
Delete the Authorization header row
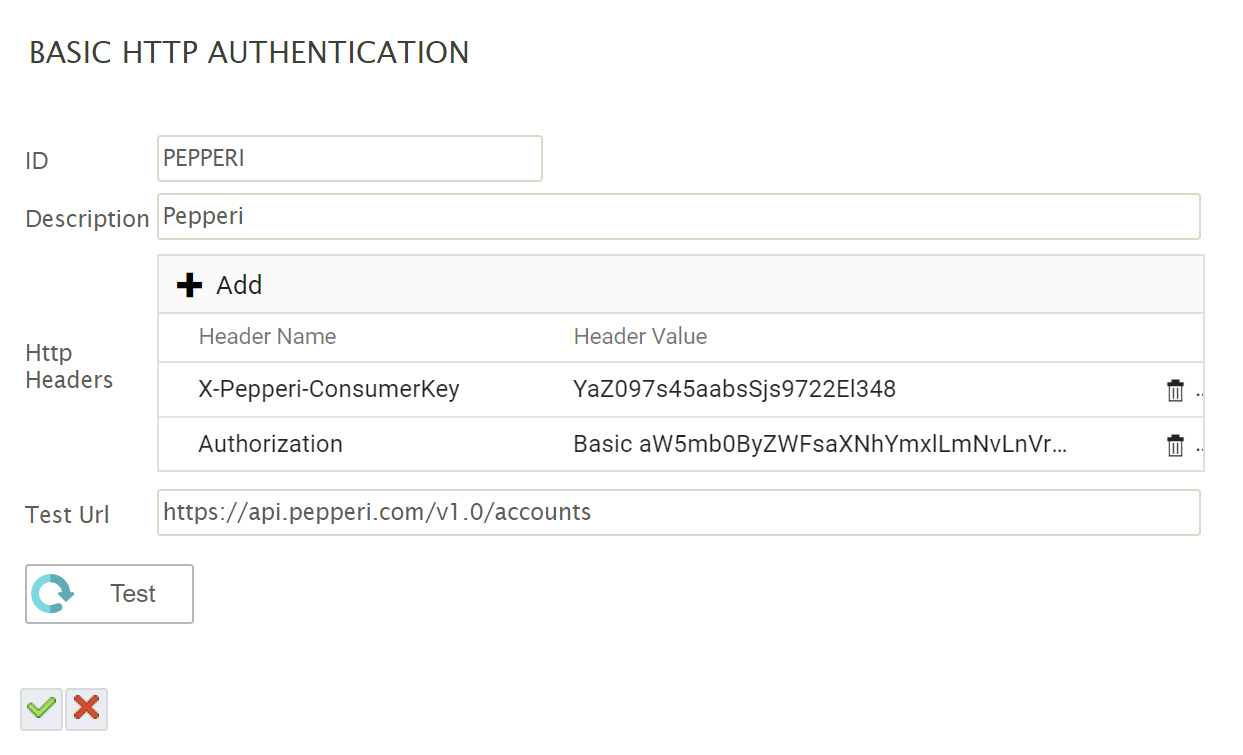tap(1175, 446)
